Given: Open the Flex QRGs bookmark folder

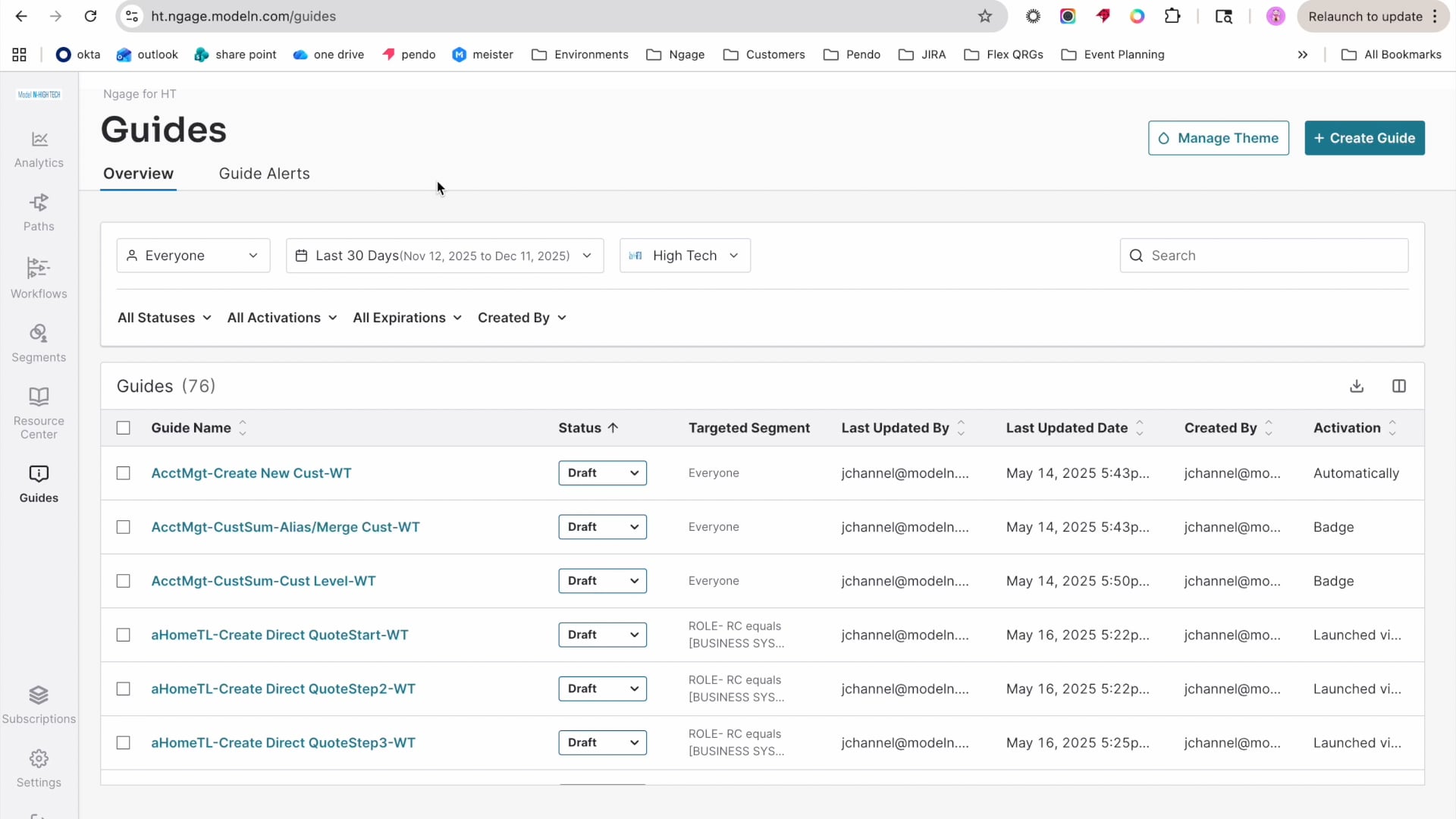Looking at the screenshot, I should pos(1003,55).
